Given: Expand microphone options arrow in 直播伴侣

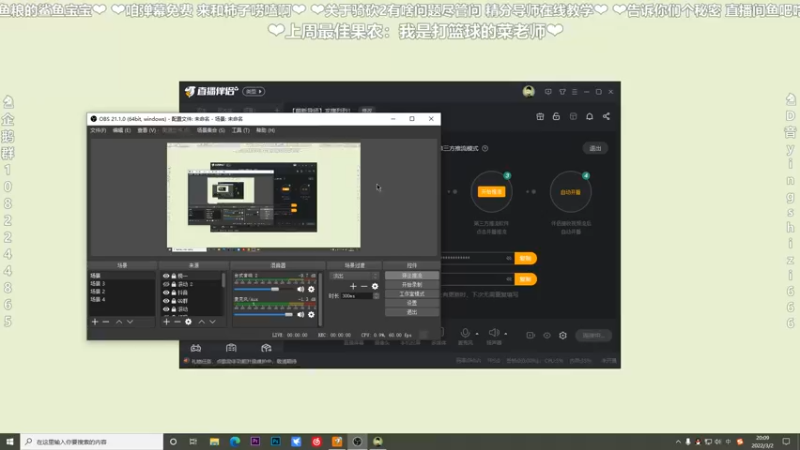Looking at the screenshot, I should tap(477, 334).
